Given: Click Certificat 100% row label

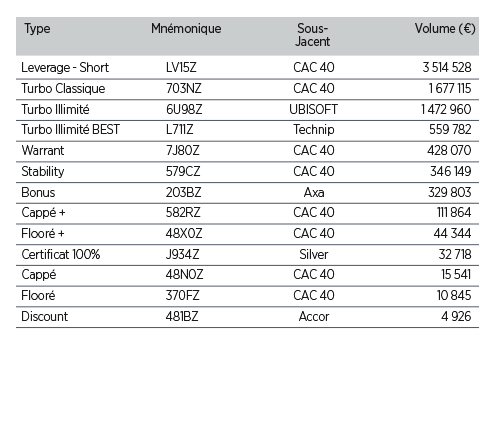Looking at the screenshot, I should 61,255.
